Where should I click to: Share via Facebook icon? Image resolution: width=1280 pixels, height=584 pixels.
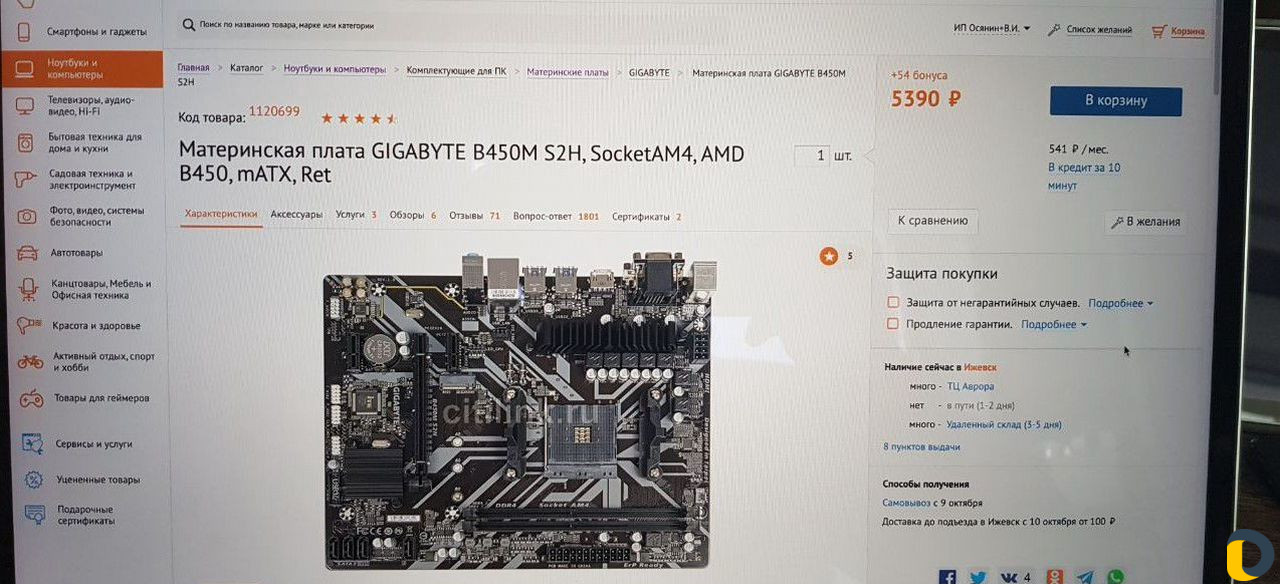(947, 577)
